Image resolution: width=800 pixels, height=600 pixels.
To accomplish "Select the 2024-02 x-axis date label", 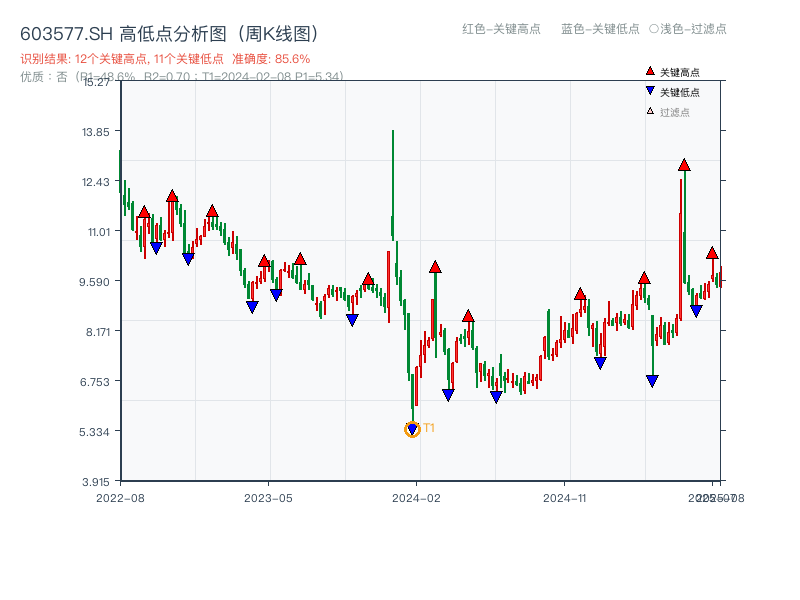I will 417,497.
